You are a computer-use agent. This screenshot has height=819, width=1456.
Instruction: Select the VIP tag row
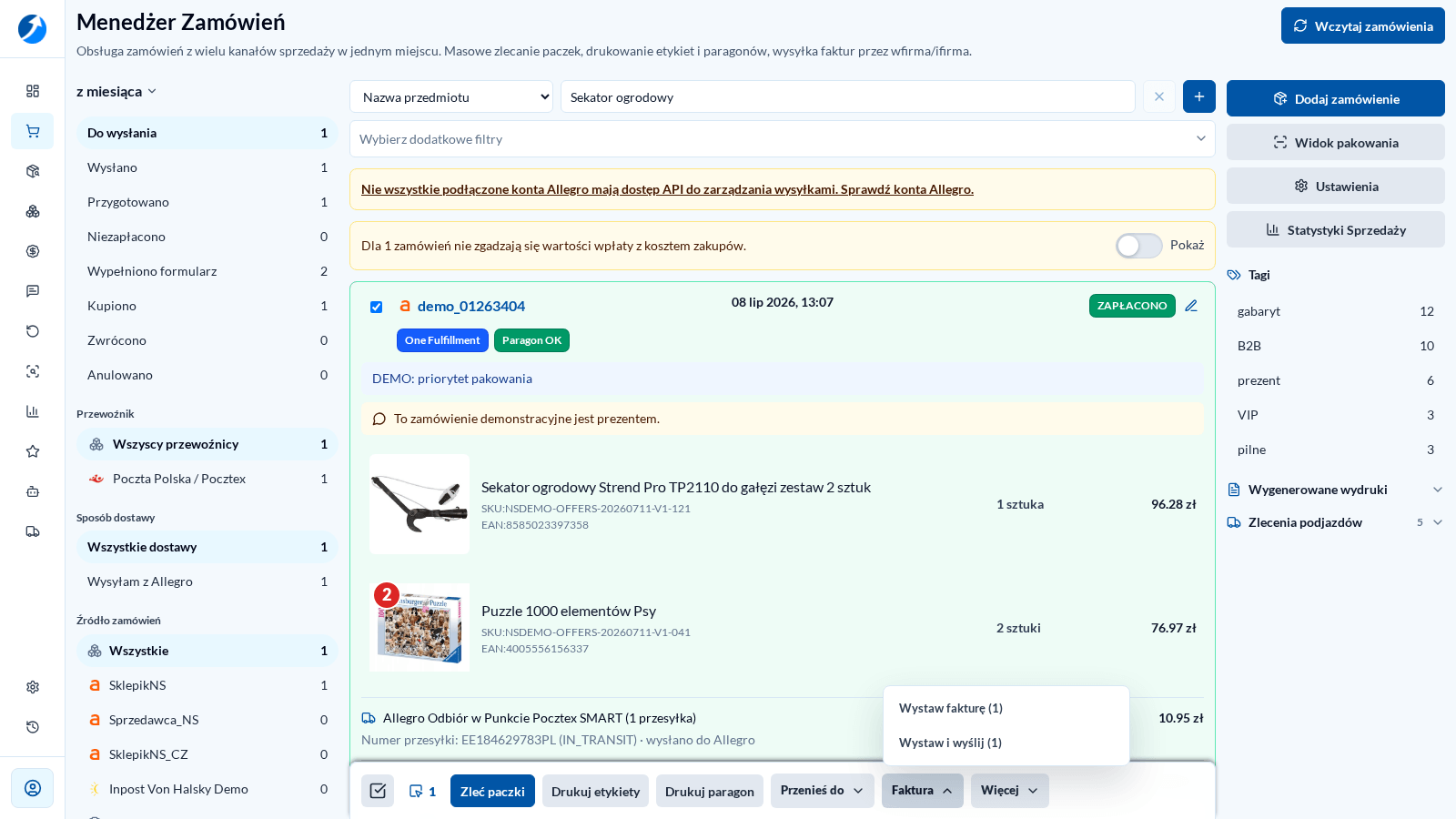click(1336, 415)
